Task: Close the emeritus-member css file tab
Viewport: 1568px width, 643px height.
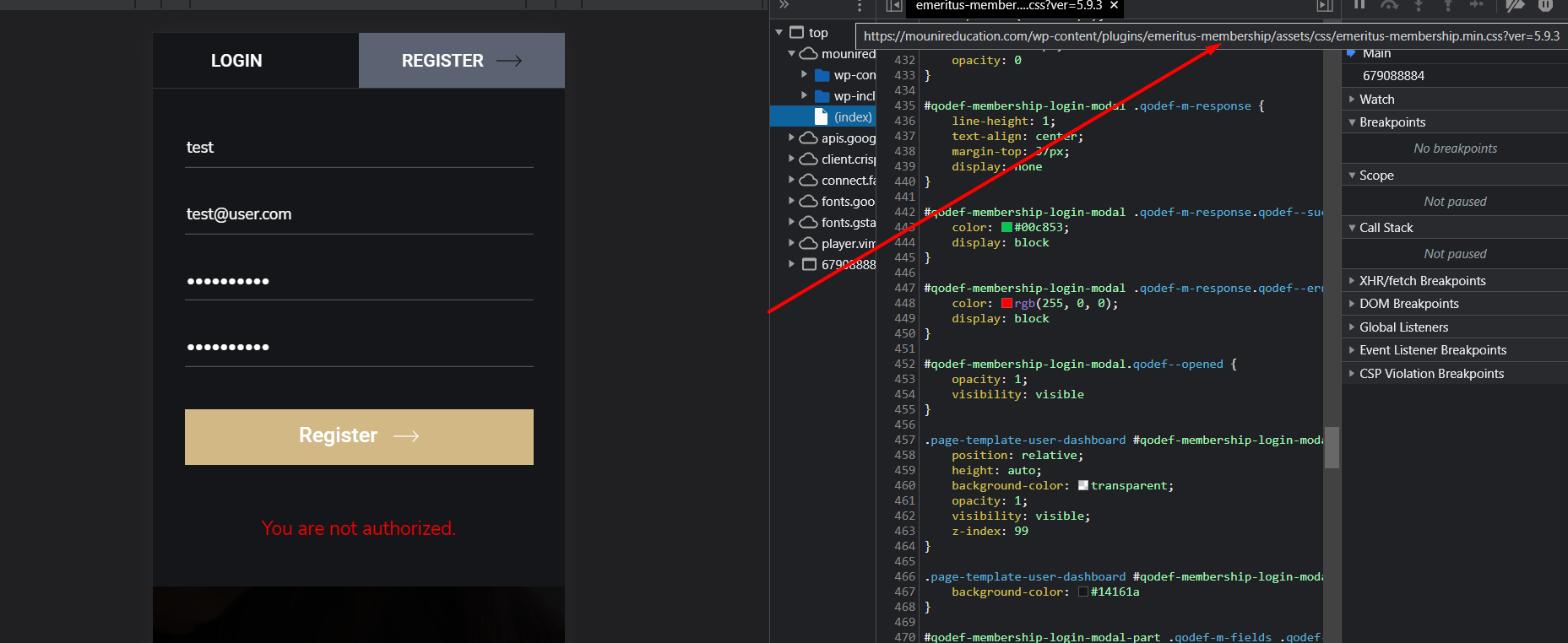Action: tap(1114, 6)
